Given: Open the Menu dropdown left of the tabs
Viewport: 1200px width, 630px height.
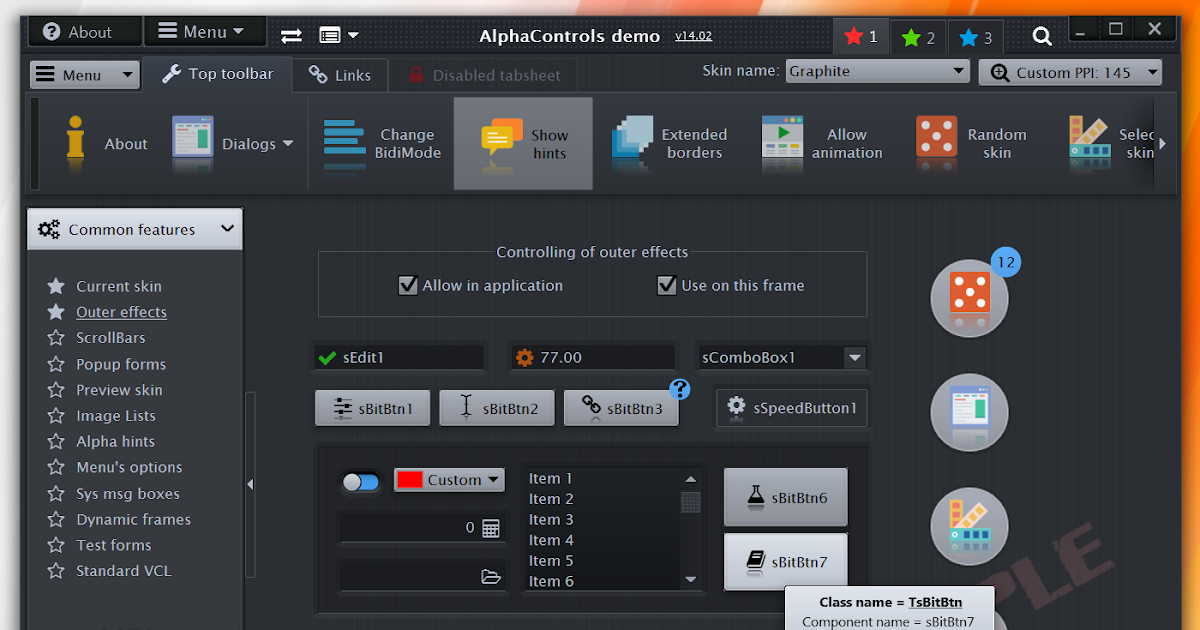Looking at the screenshot, I should (84, 75).
